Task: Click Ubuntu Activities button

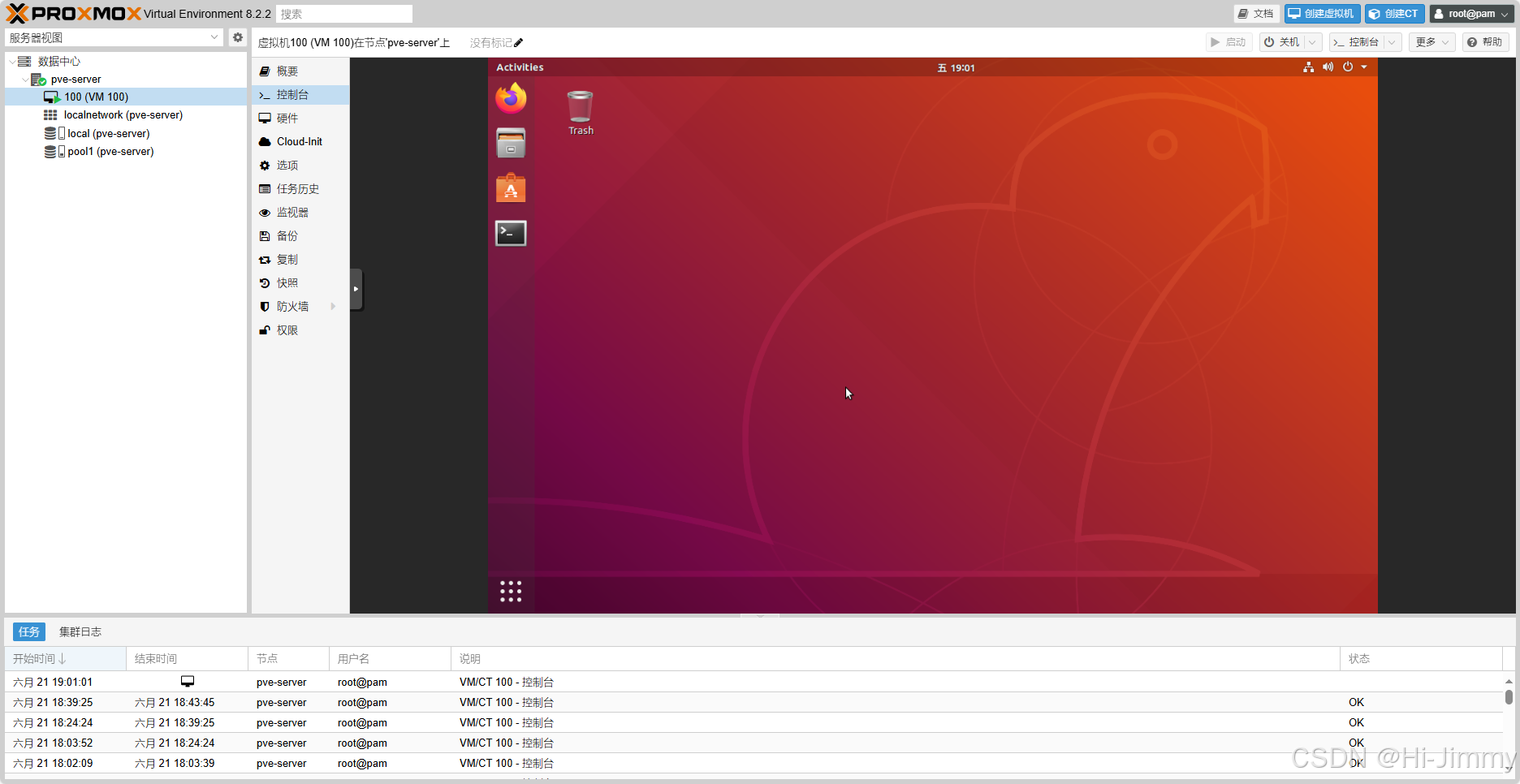Action: 520,67
